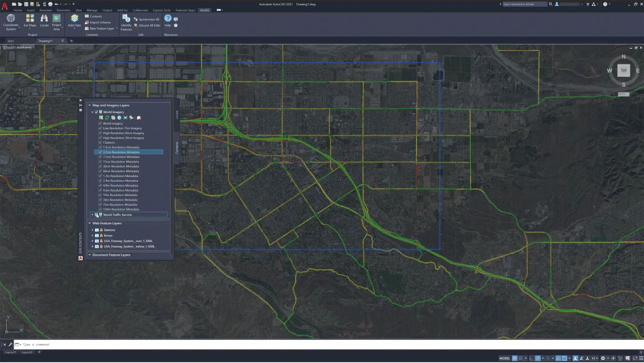Uncheck the World Imagery layer checkbox
This screenshot has width=644, height=363.
(x=97, y=112)
